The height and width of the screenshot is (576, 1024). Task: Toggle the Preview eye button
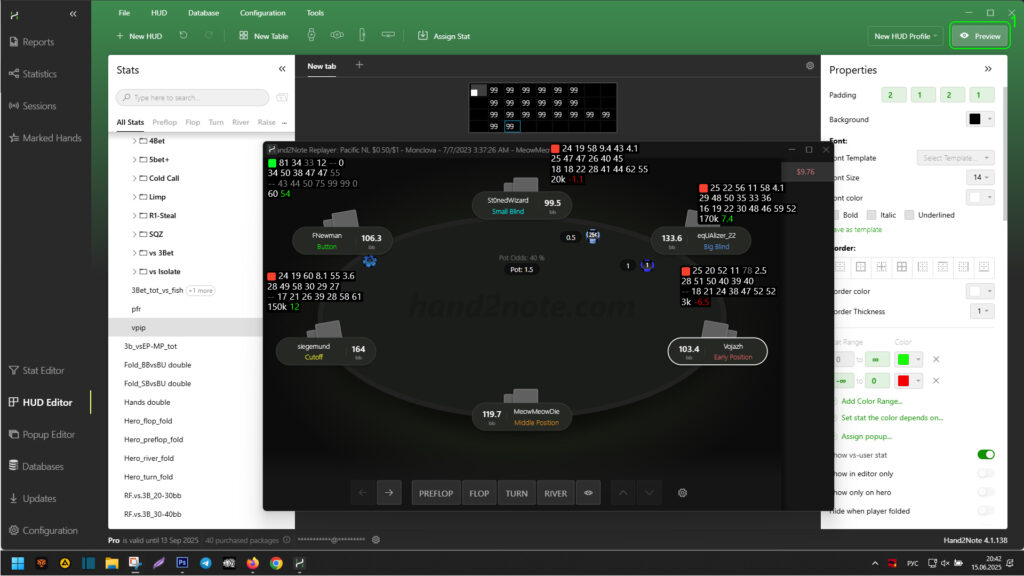click(x=980, y=36)
